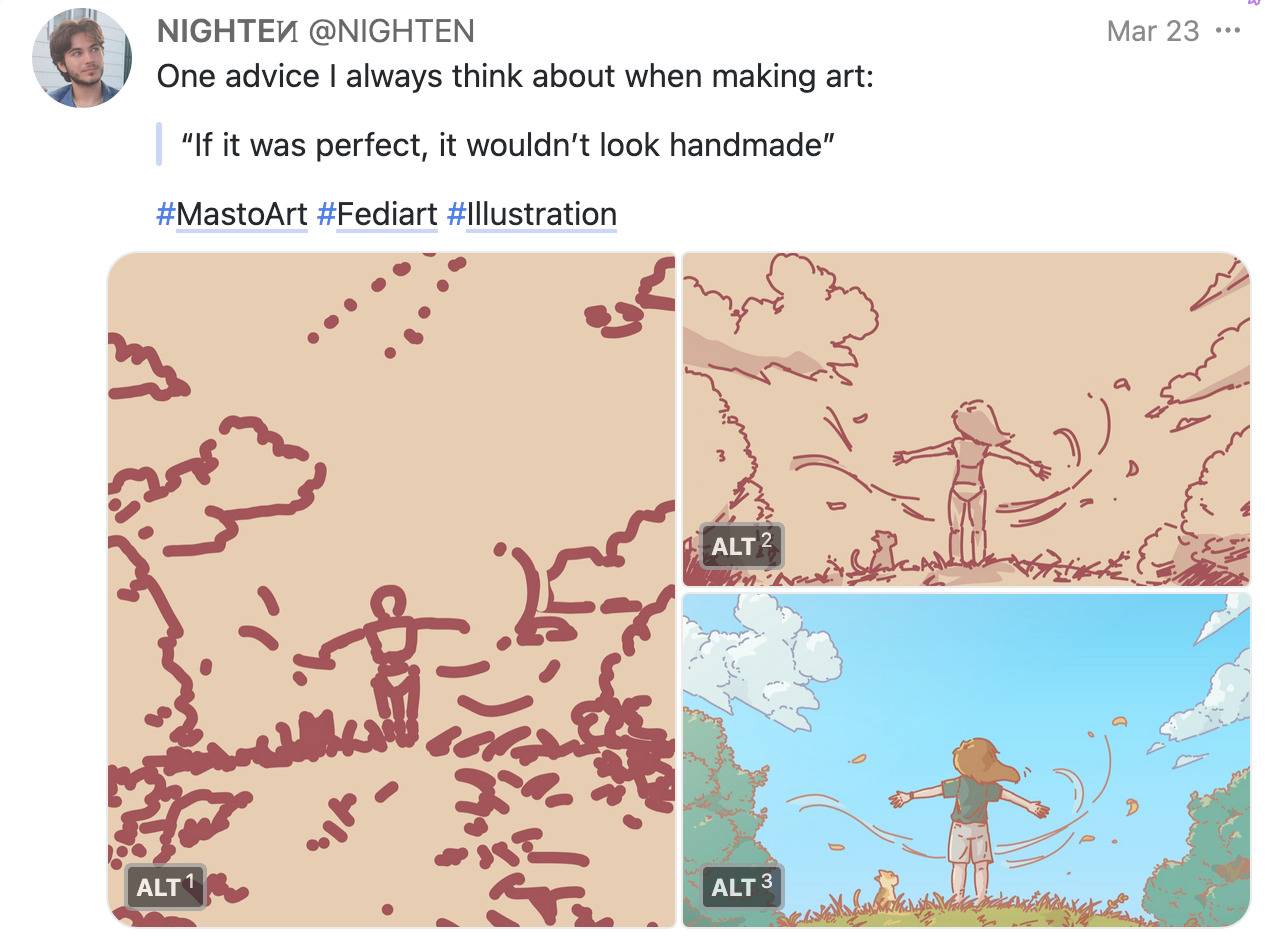Click the cat in the line art image
This screenshot has width=1276, height=936.
click(880, 552)
